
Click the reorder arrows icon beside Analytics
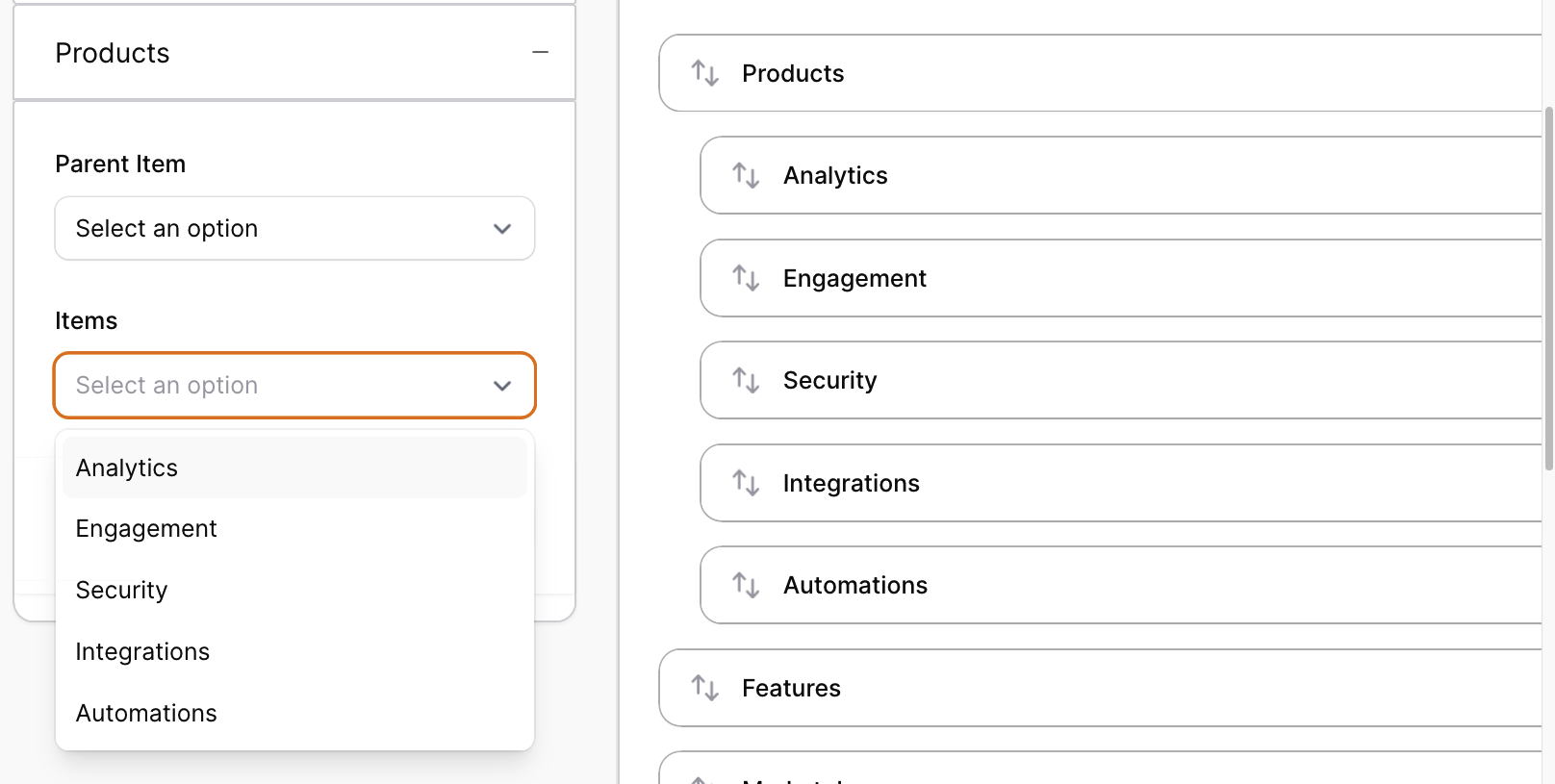(x=746, y=175)
